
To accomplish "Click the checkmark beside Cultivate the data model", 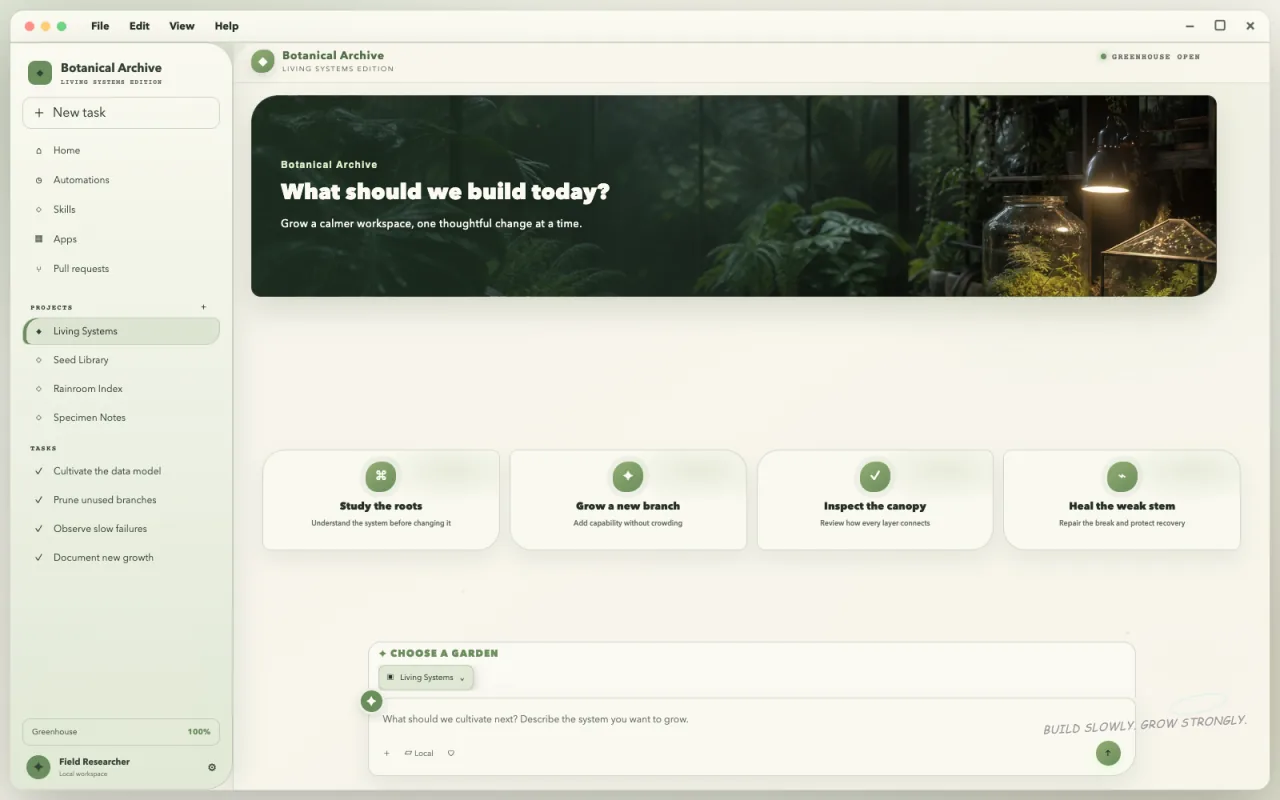I will pyautogui.click(x=39, y=471).
